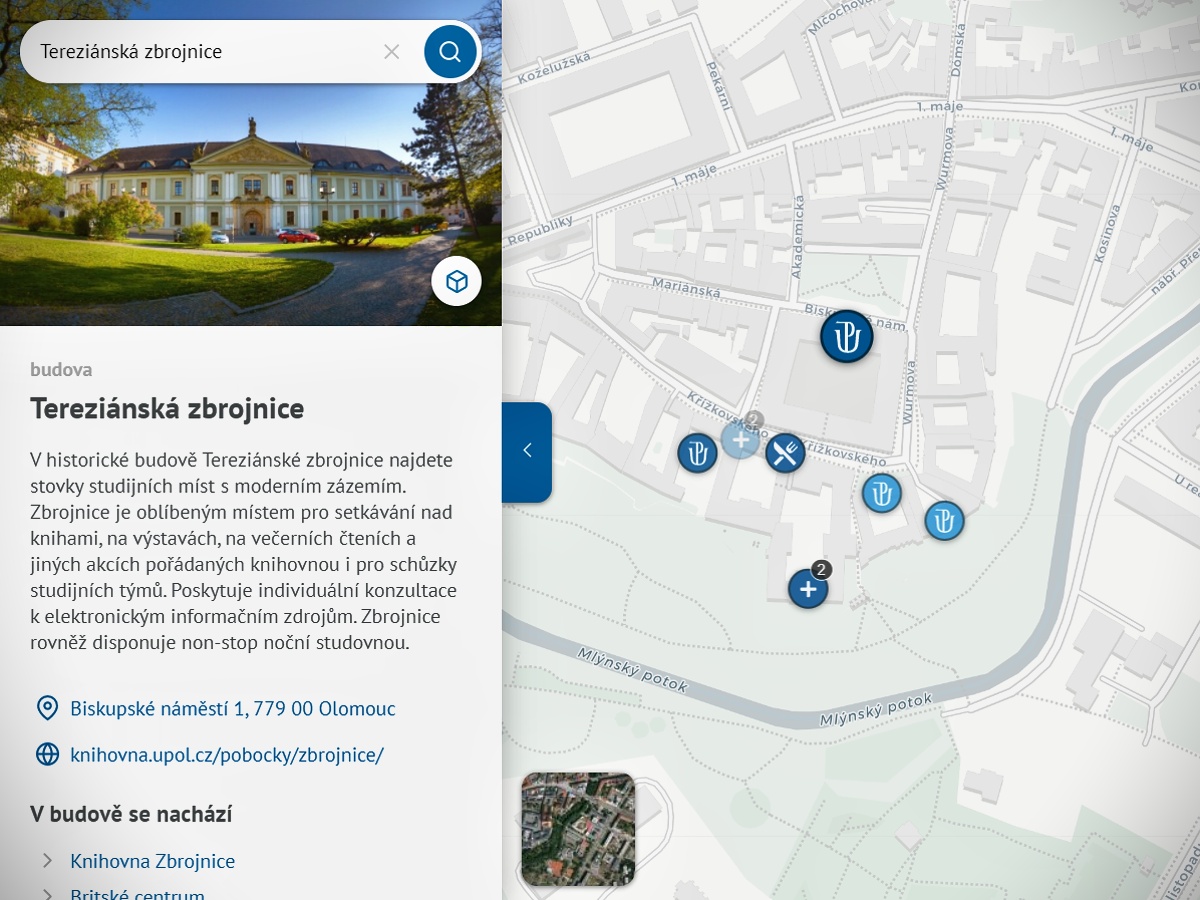Collapse the sidebar panel with the chevron
Screen dimensions: 1200x900
pos(527,451)
